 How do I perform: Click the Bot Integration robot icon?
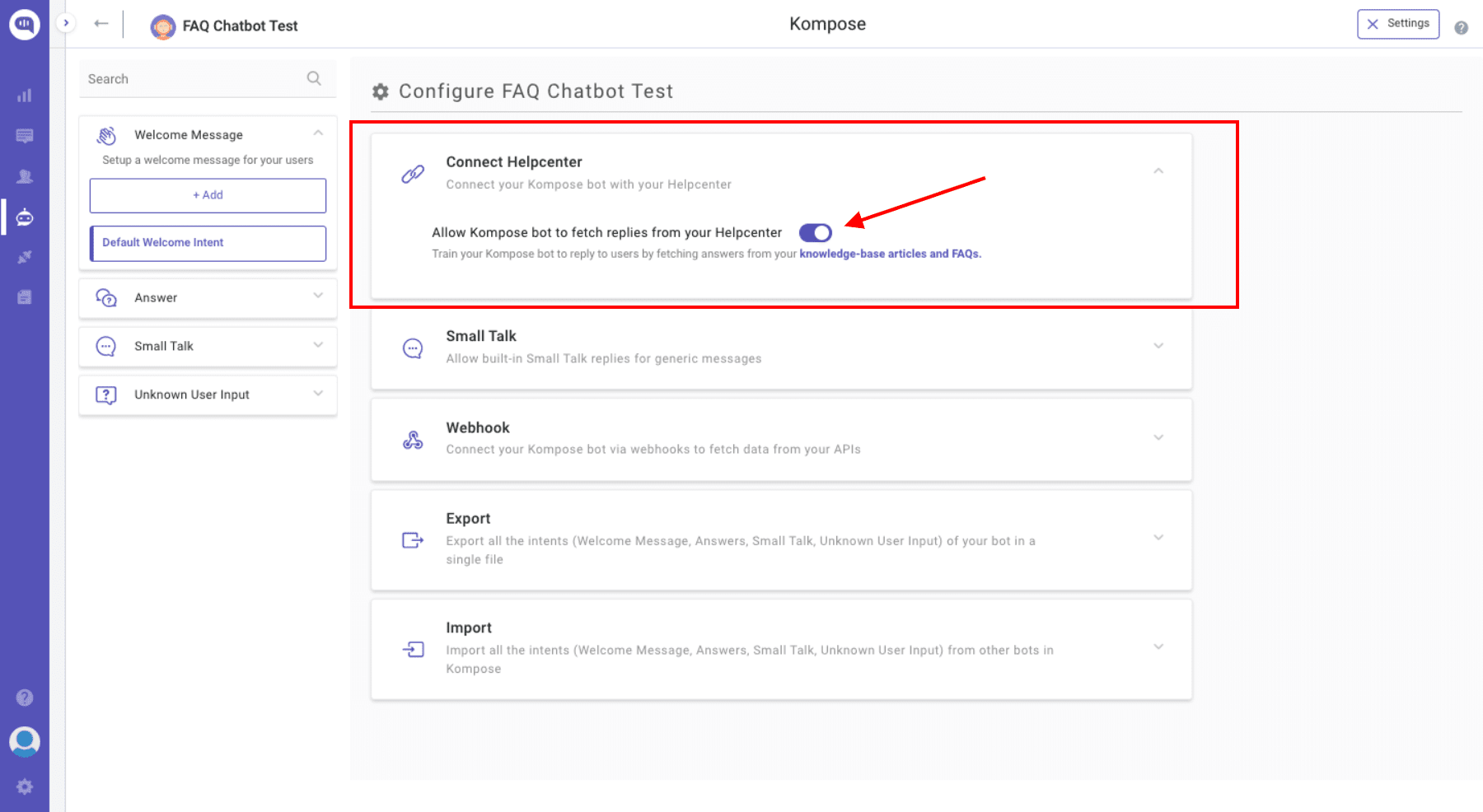point(25,217)
